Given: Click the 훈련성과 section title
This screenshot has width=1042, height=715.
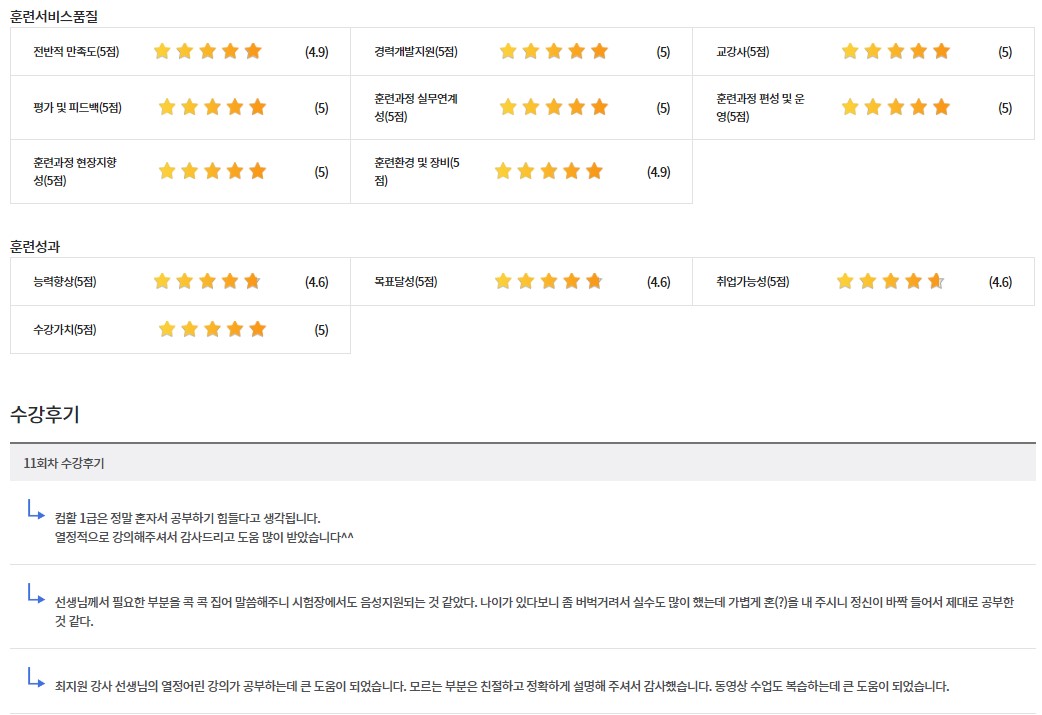Looking at the screenshot, I should tap(35, 246).
